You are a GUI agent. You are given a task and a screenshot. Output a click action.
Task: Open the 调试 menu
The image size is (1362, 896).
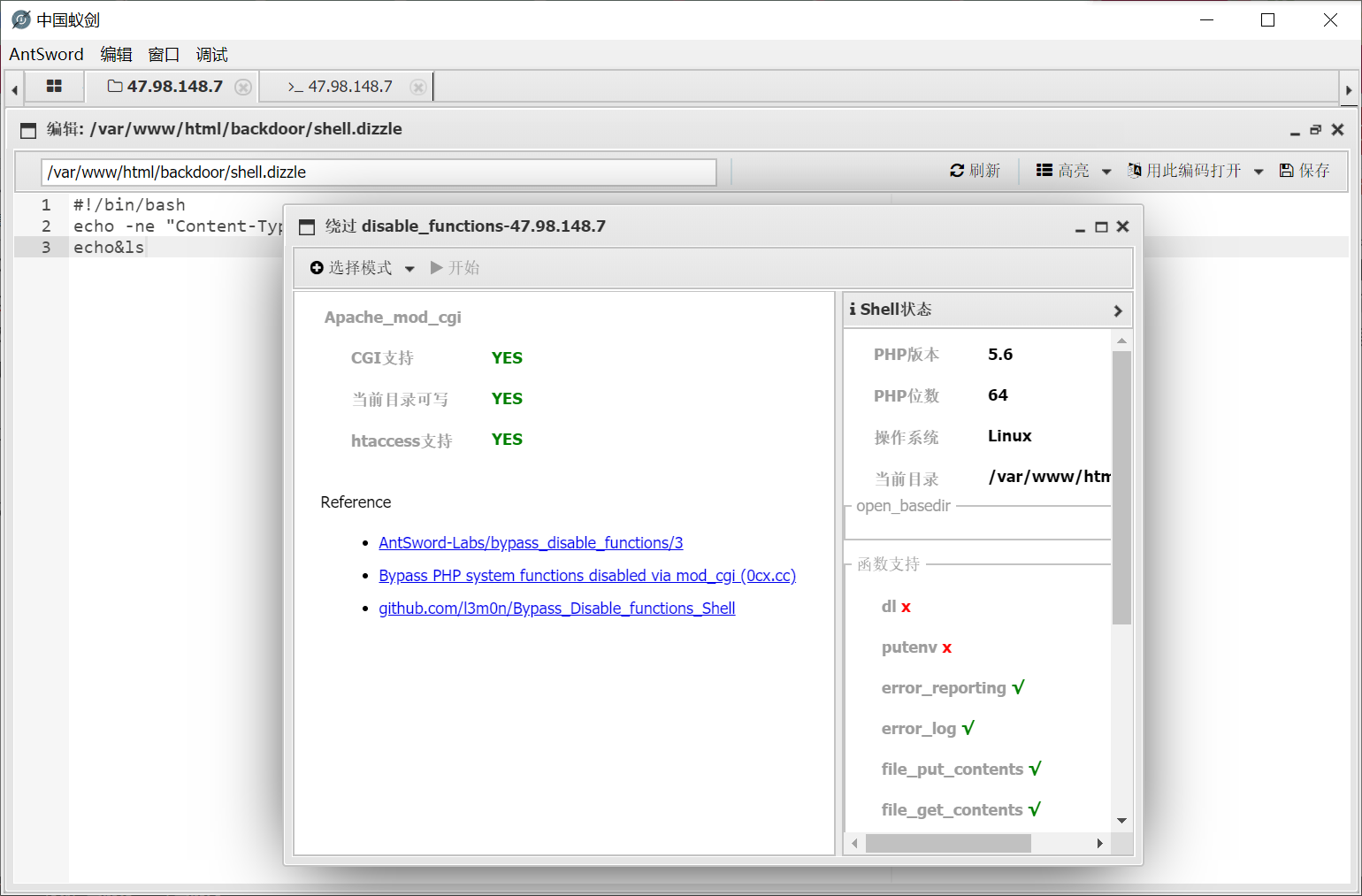tap(211, 54)
